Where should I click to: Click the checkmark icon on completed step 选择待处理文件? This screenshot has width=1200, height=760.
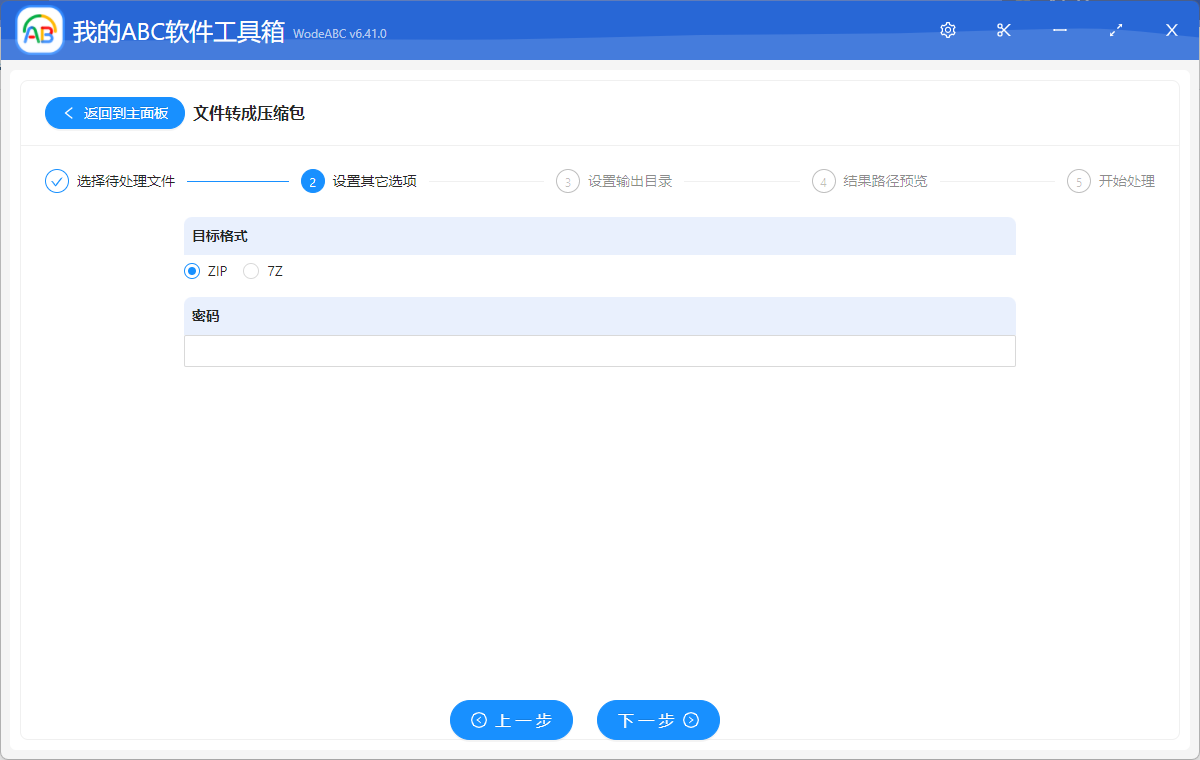pos(56,181)
